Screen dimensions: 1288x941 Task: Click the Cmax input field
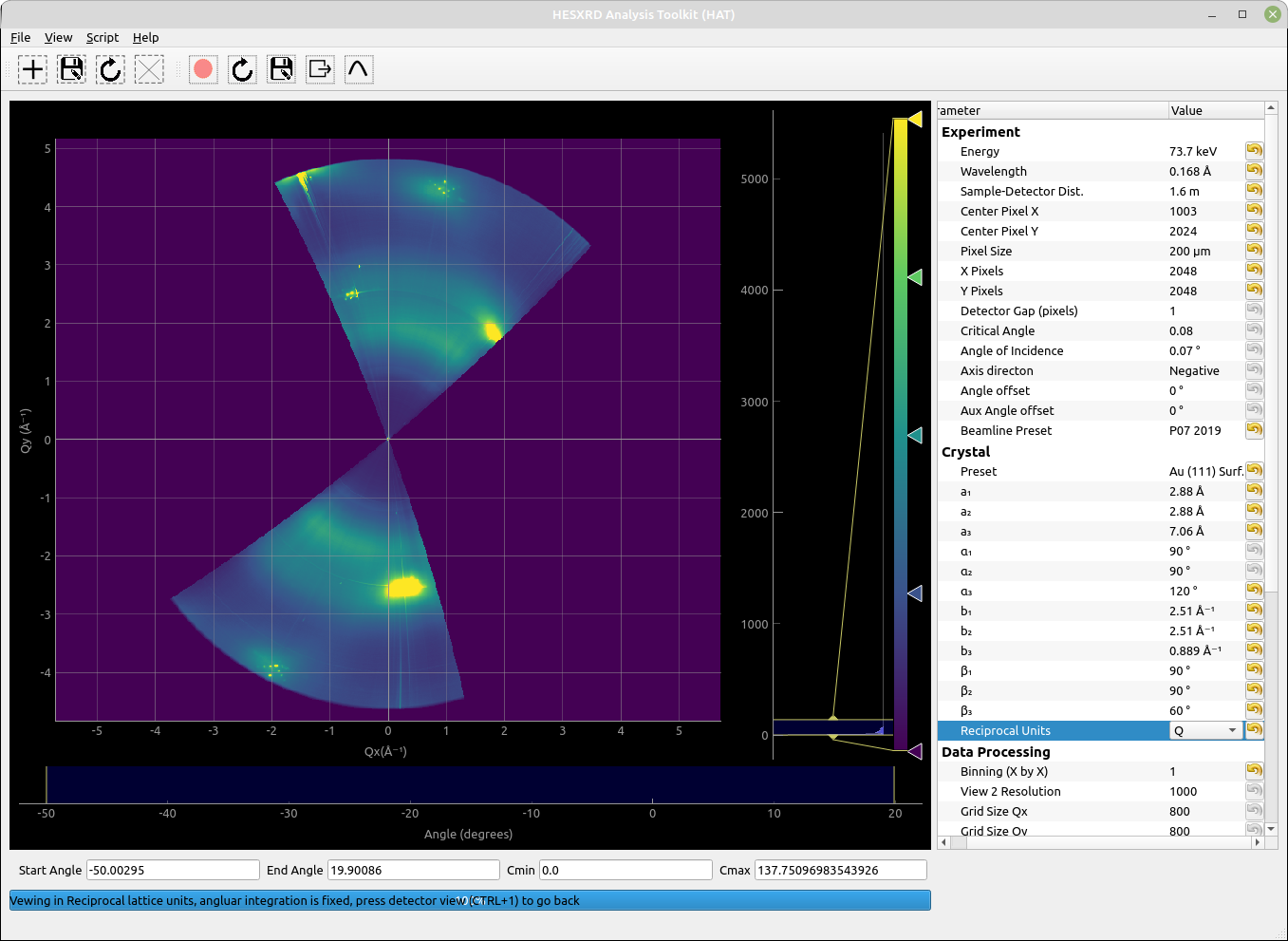point(840,870)
